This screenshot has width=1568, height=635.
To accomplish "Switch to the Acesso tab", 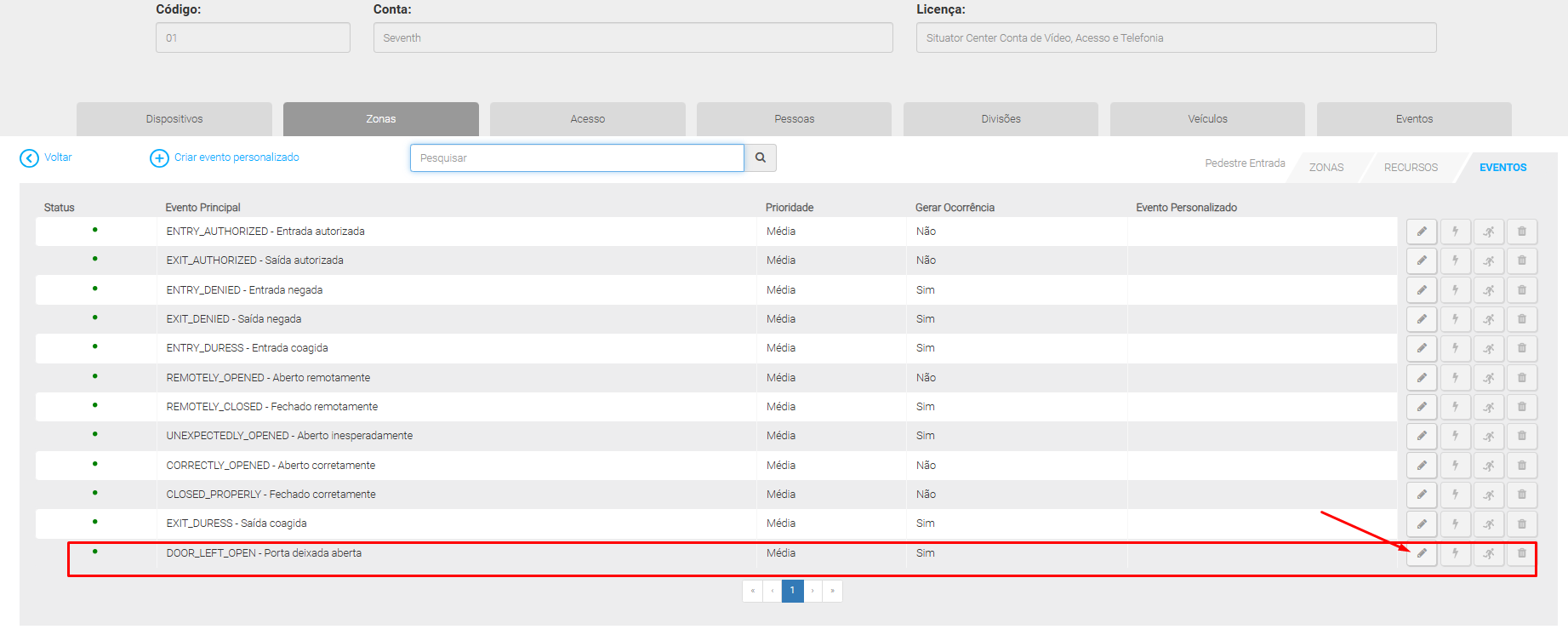I will pos(587,119).
